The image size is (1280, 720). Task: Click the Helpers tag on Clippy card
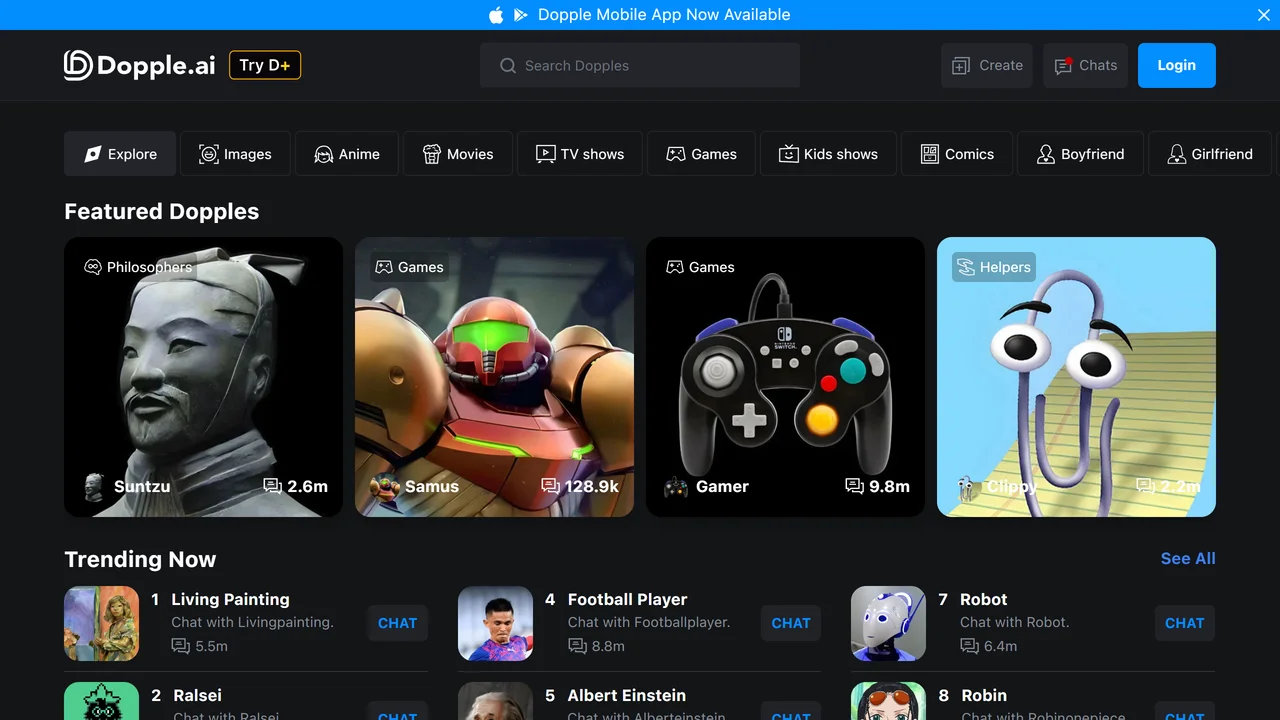click(994, 267)
